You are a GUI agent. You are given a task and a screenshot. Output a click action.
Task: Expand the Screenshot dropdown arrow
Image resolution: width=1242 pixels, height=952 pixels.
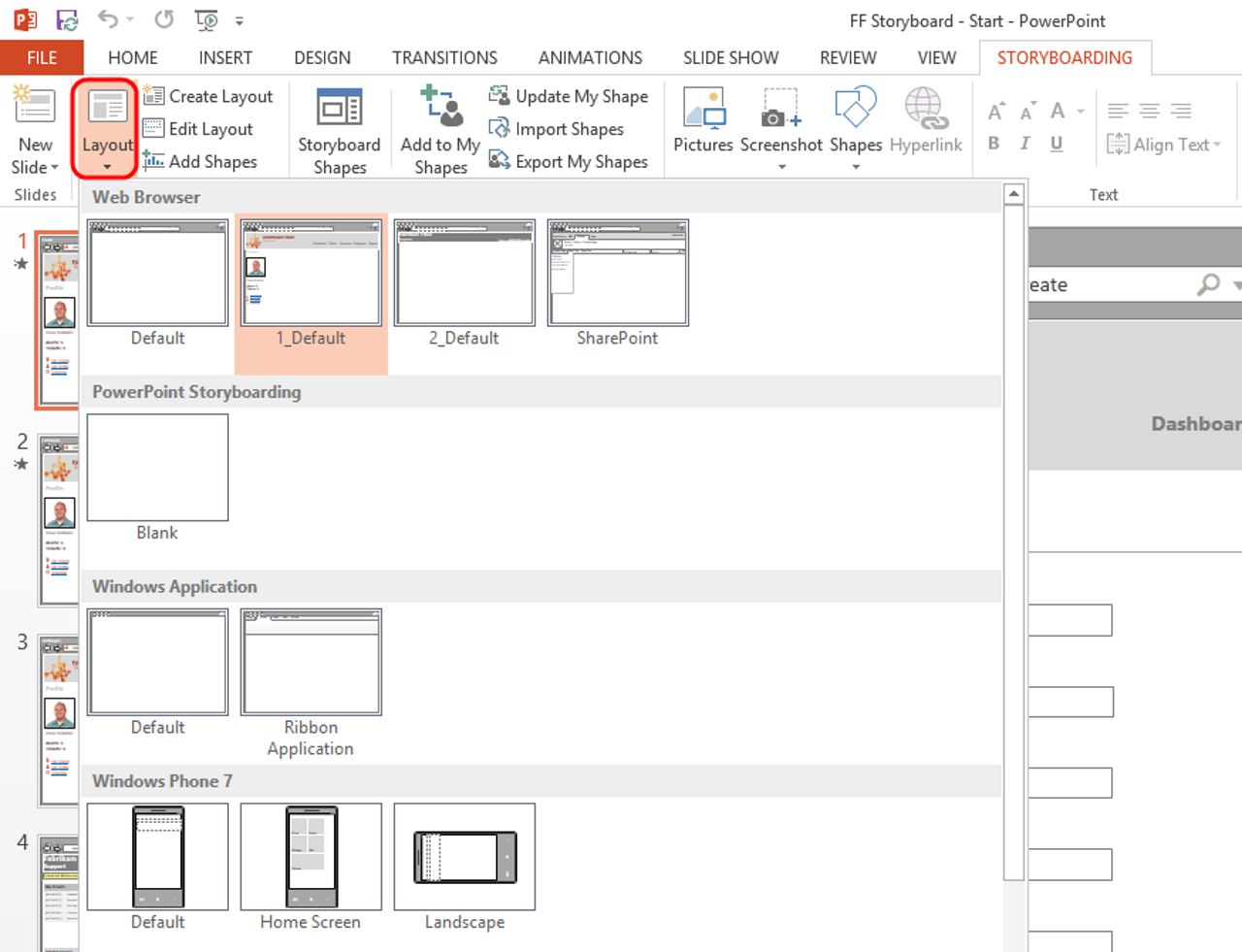(782, 167)
